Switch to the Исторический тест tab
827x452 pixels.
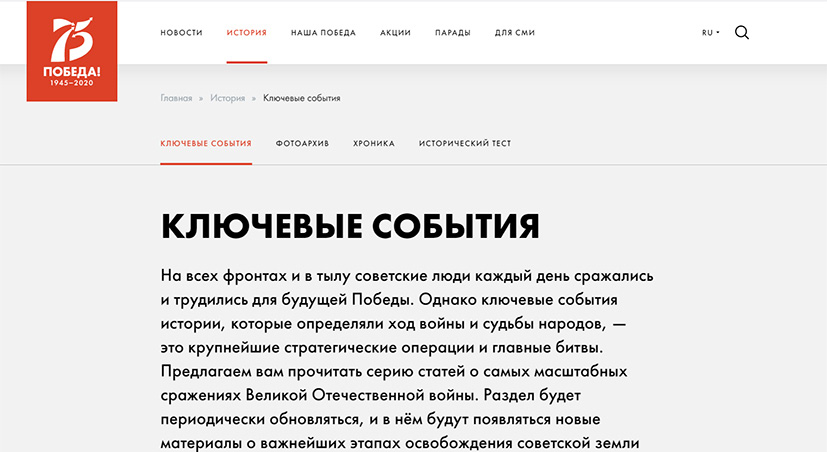(x=465, y=143)
